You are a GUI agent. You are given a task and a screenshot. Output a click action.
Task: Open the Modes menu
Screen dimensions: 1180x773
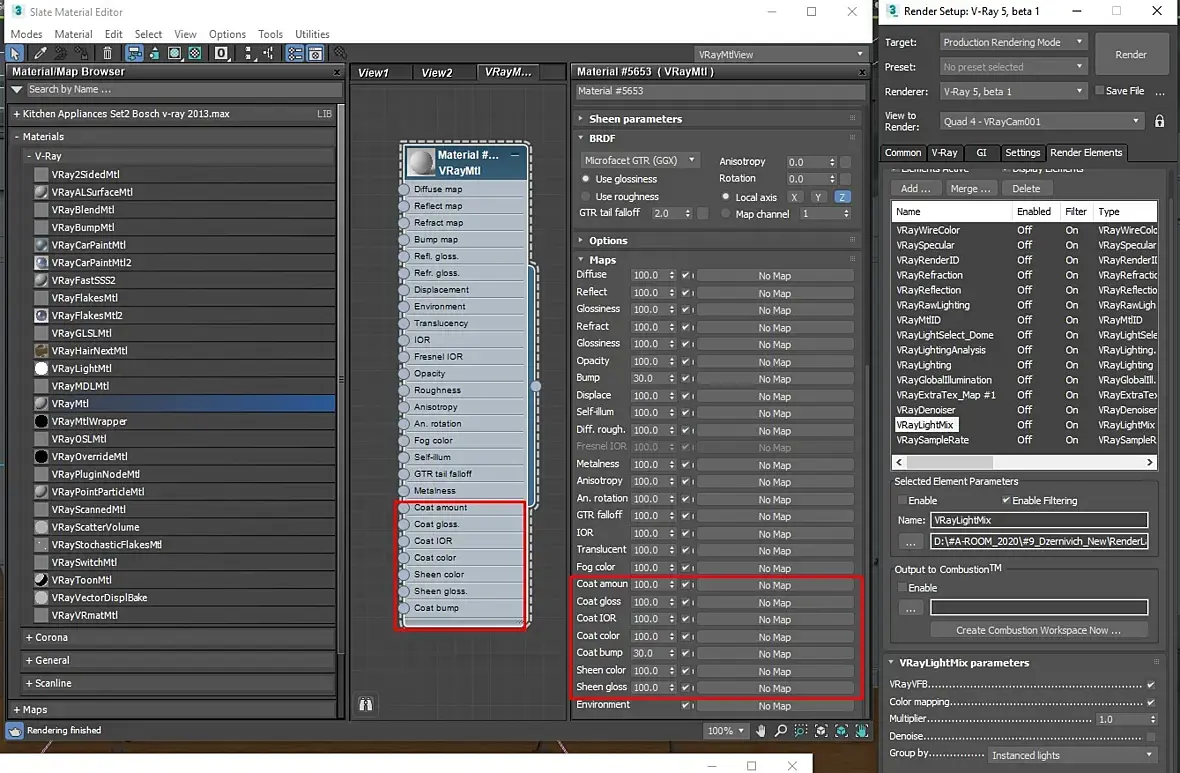click(x=26, y=34)
